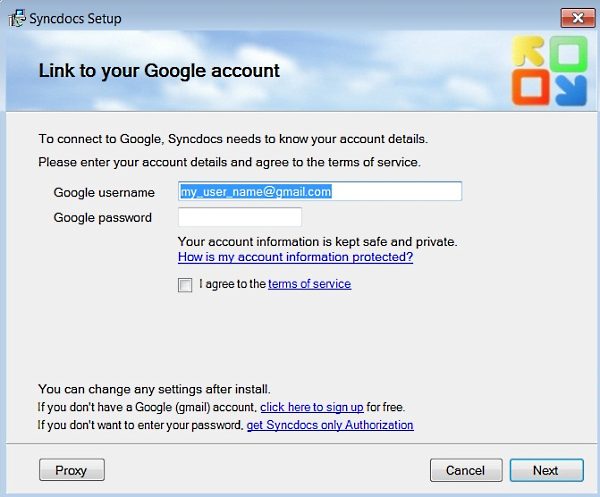Screen dimensions: 600x497
Task: Follow the "click here to sign up" link
Action: pos(311,408)
